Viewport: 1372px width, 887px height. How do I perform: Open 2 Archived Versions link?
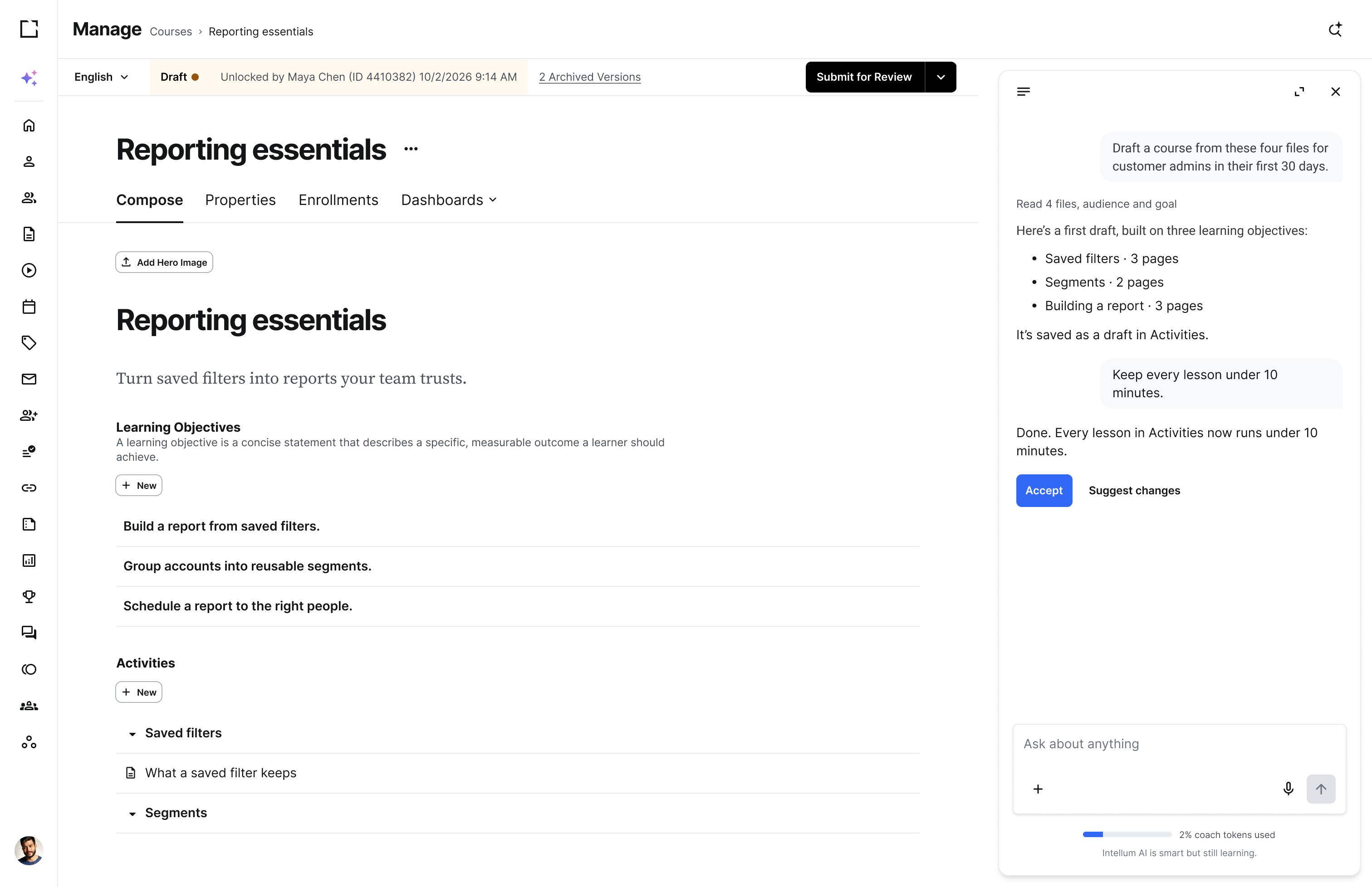(x=589, y=77)
